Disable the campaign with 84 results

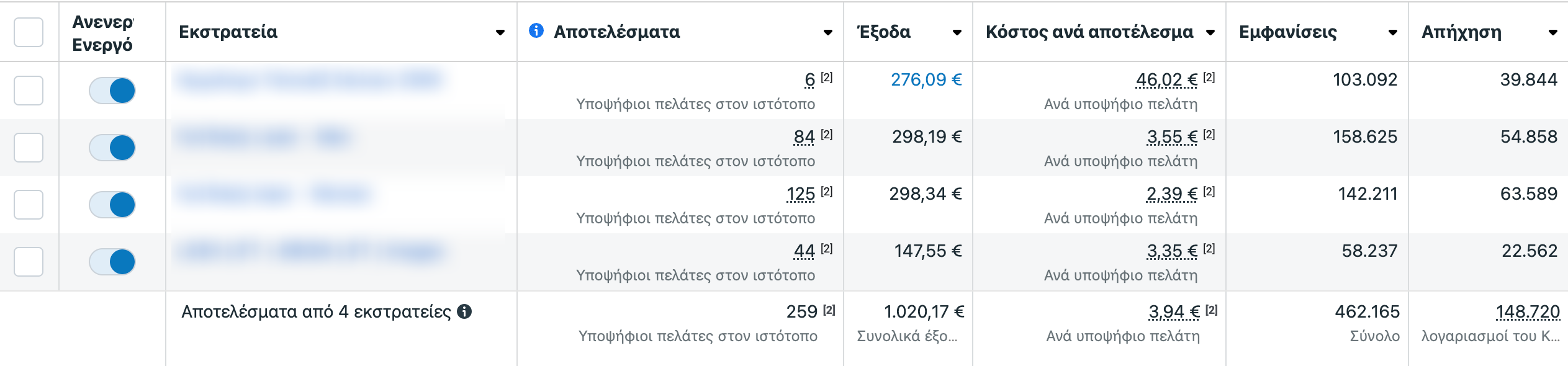tap(112, 148)
